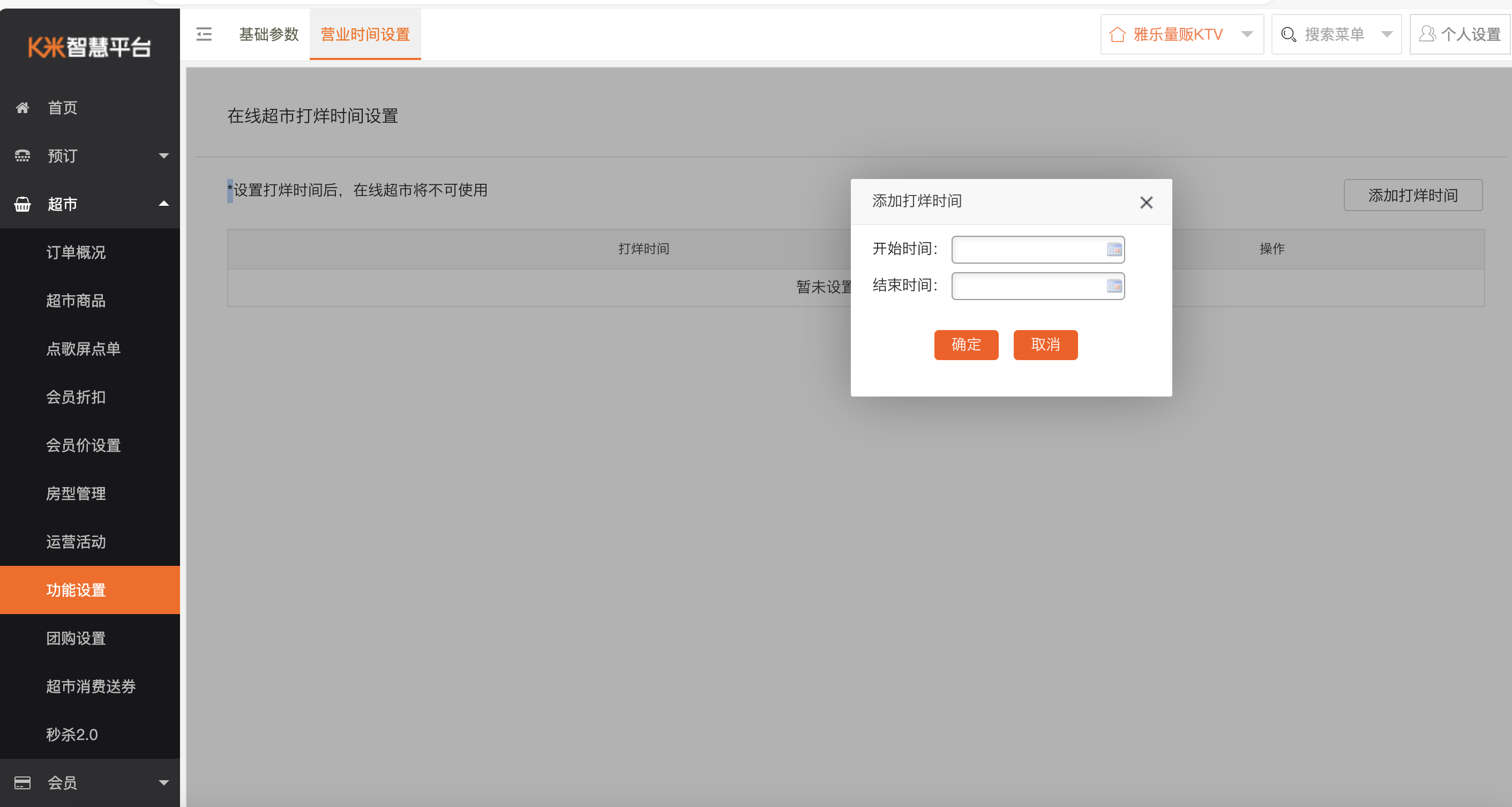Screen dimensions: 1512x807
Task: Click the K米智慧平台 logo
Action: 89,47
